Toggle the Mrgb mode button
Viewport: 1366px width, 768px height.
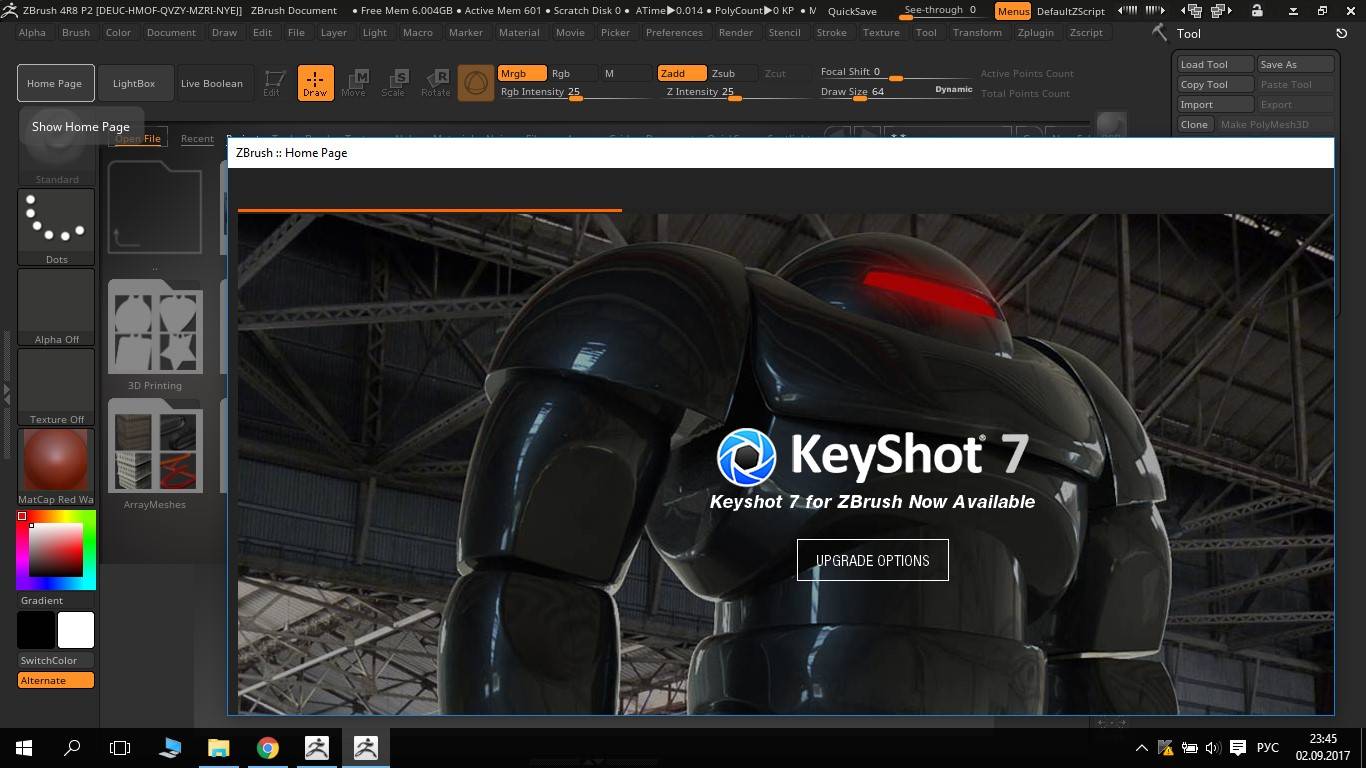(522, 73)
